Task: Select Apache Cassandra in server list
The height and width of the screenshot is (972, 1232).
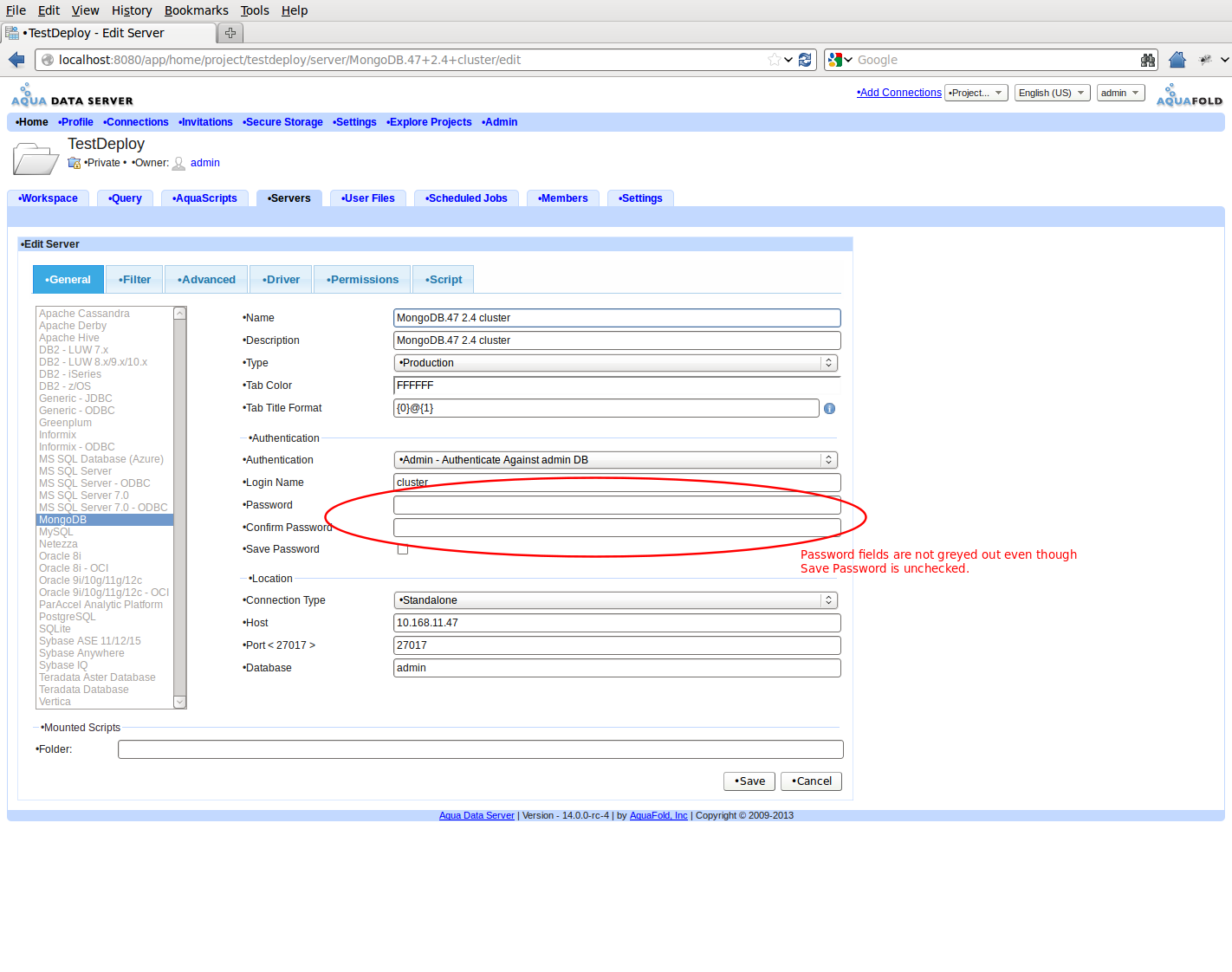Action: [105, 314]
